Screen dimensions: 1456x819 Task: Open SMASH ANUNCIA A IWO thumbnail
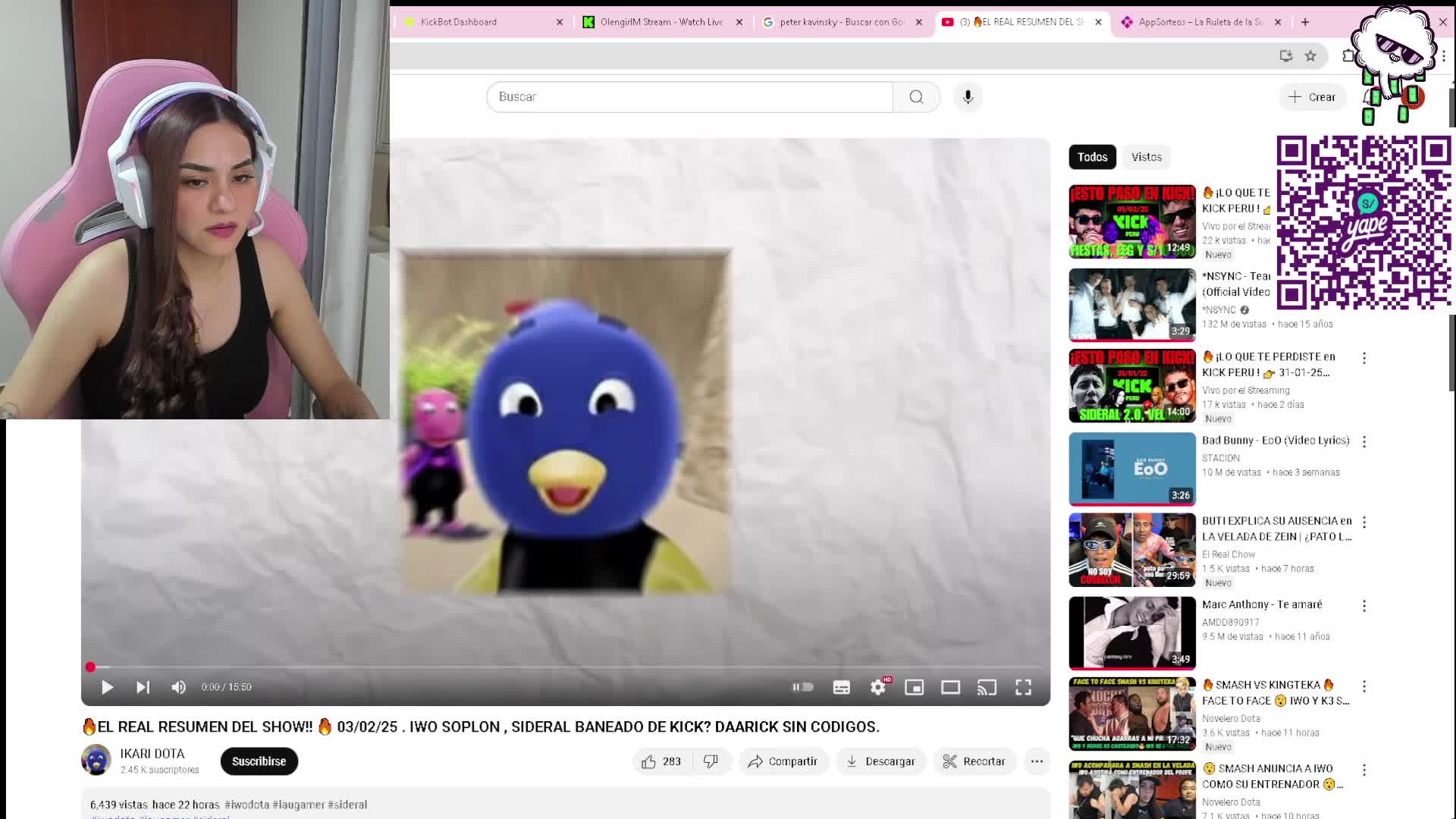pos(1132,789)
